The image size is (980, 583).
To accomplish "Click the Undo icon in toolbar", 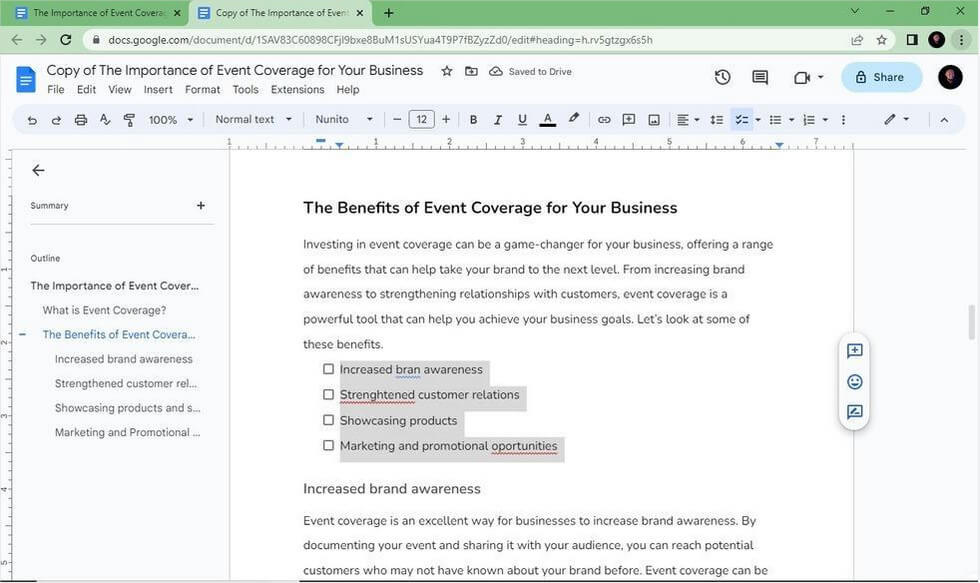I will click(32, 119).
